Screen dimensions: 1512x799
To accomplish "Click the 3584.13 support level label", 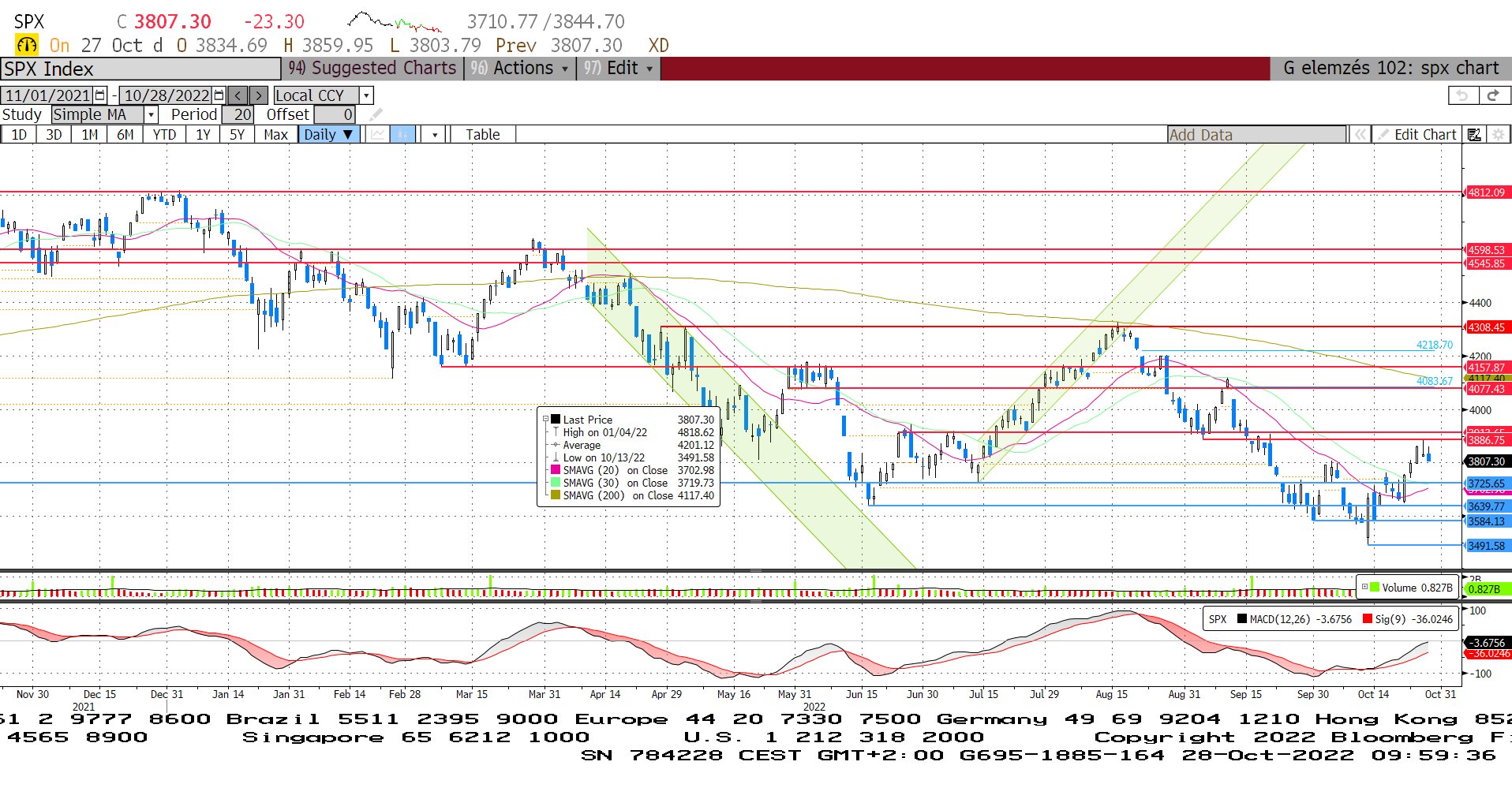I will click(x=1486, y=521).
